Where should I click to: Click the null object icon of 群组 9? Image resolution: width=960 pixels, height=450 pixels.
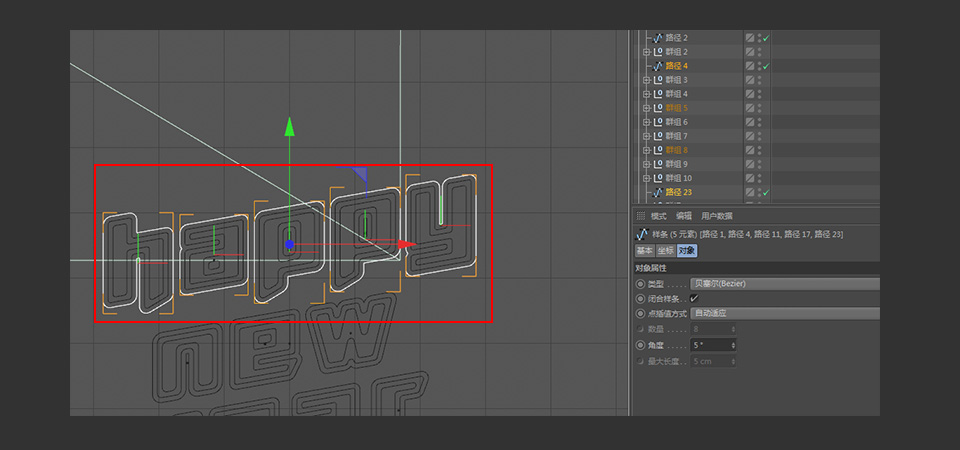(x=658, y=165)
